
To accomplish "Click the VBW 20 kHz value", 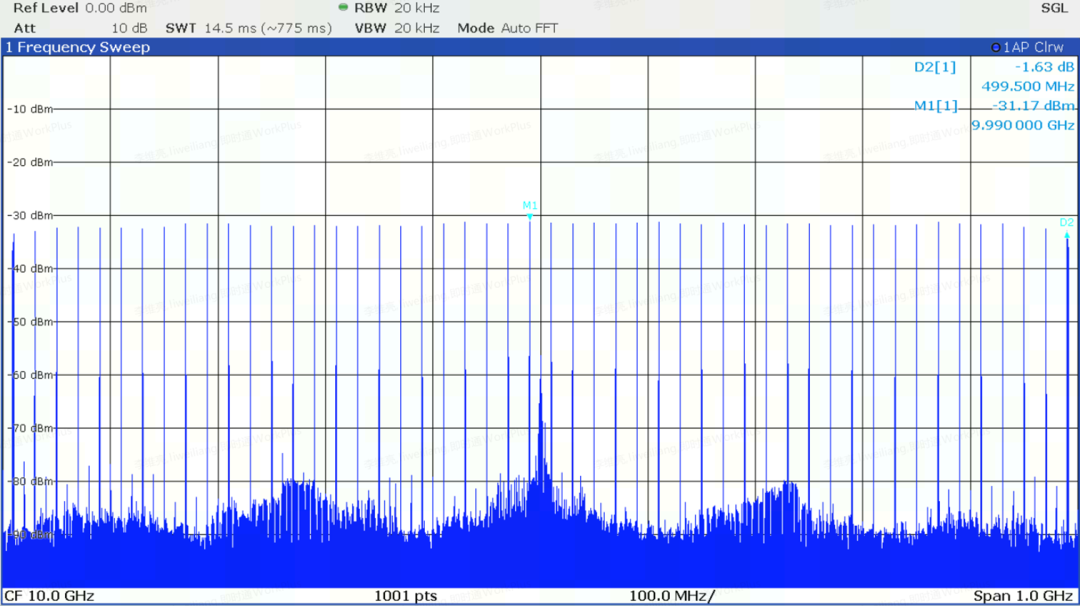I will point(397,28).
